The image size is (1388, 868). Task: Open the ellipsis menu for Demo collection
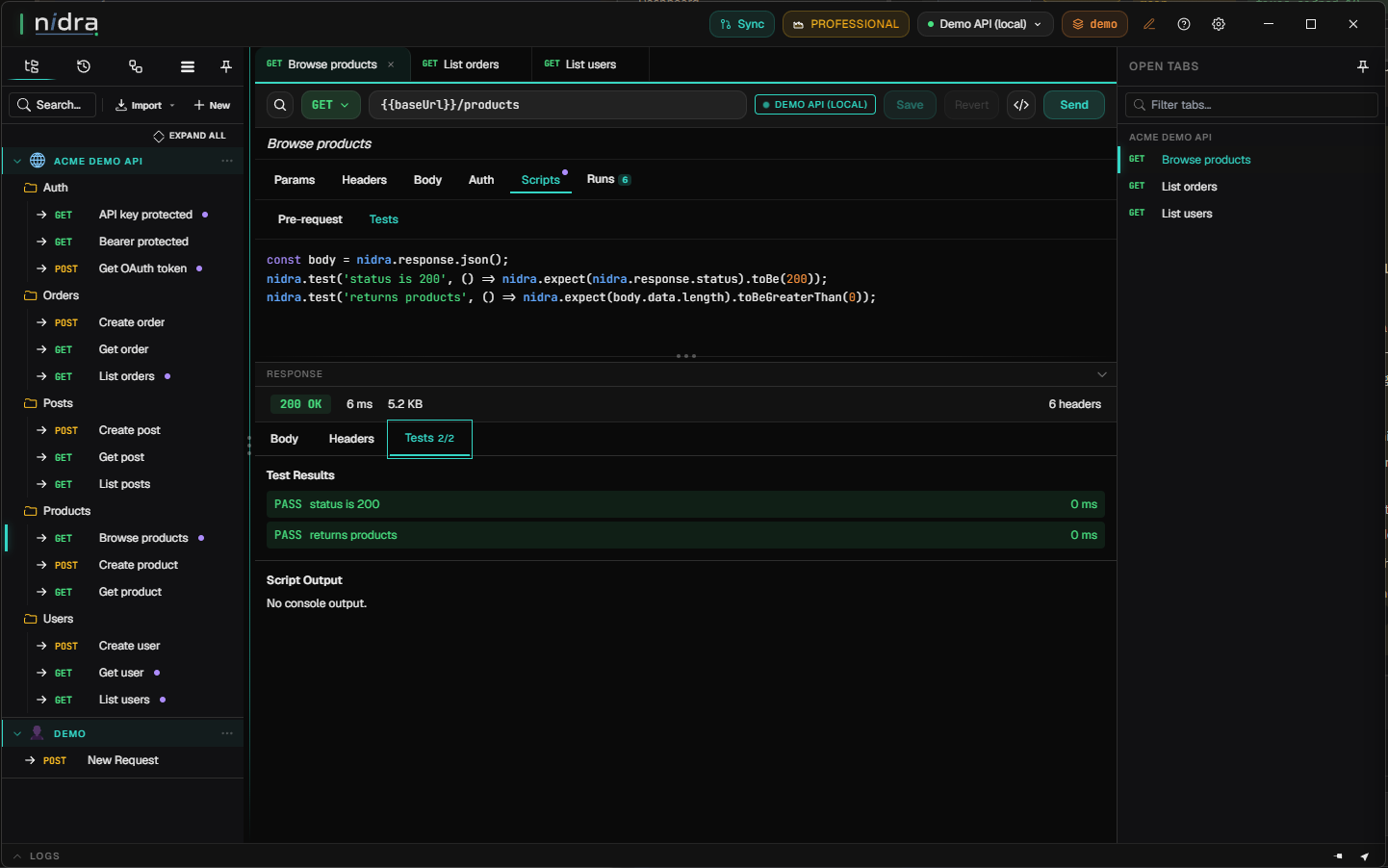[227, 733]
